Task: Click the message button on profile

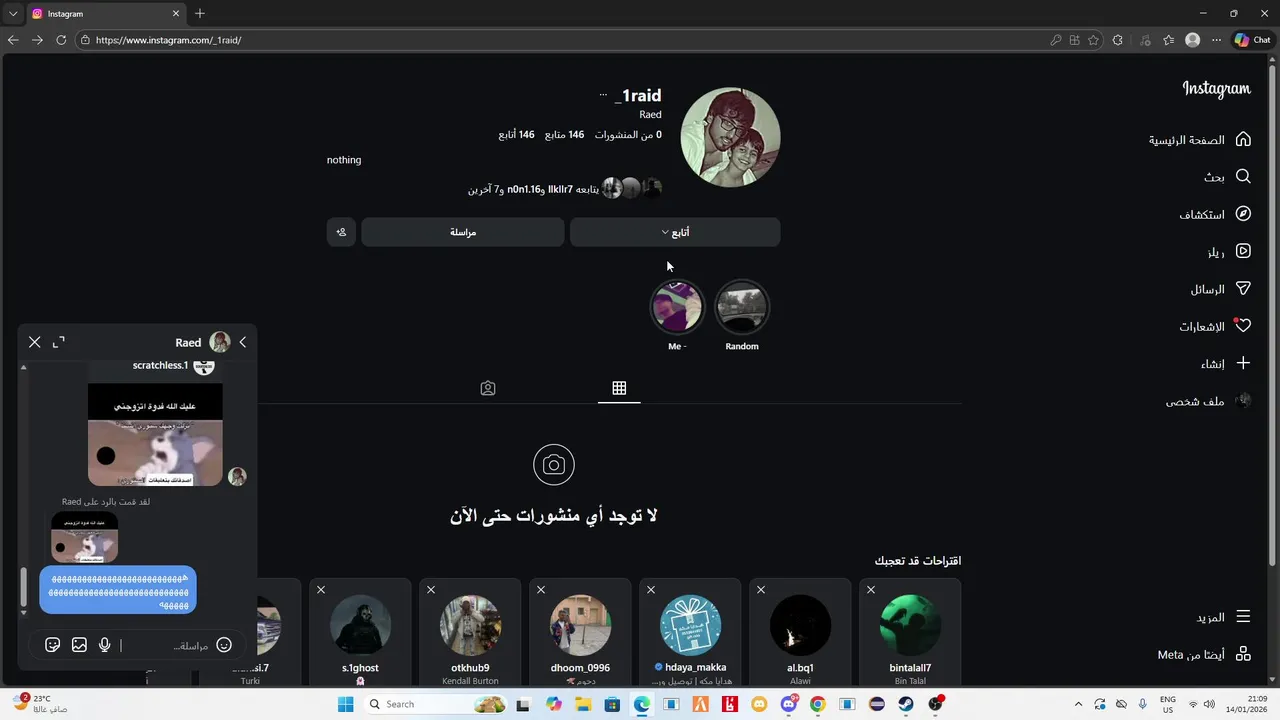Action: tap(463, 232)
